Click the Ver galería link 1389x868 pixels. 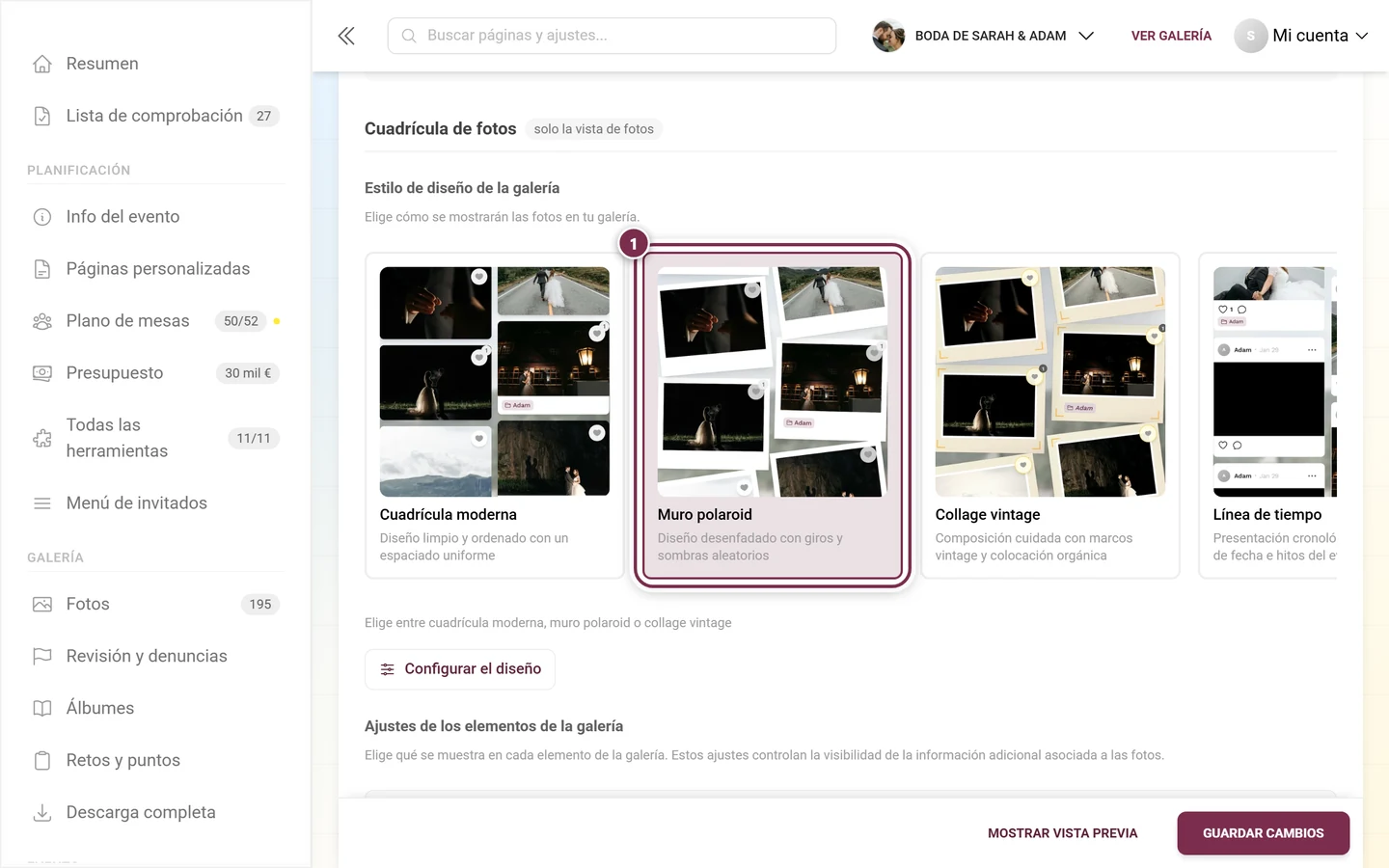(1171, 36)
